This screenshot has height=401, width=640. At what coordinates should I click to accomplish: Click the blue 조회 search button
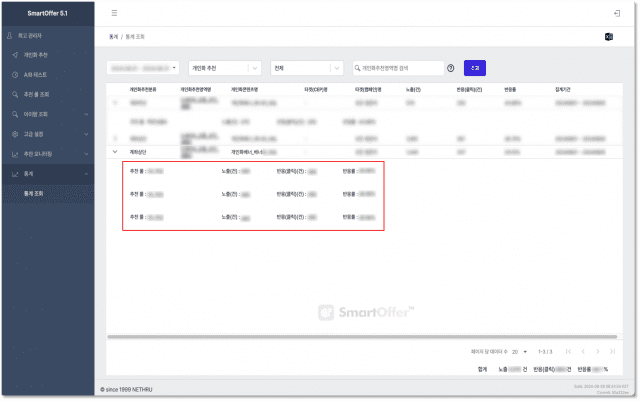(x=475, y=68)
